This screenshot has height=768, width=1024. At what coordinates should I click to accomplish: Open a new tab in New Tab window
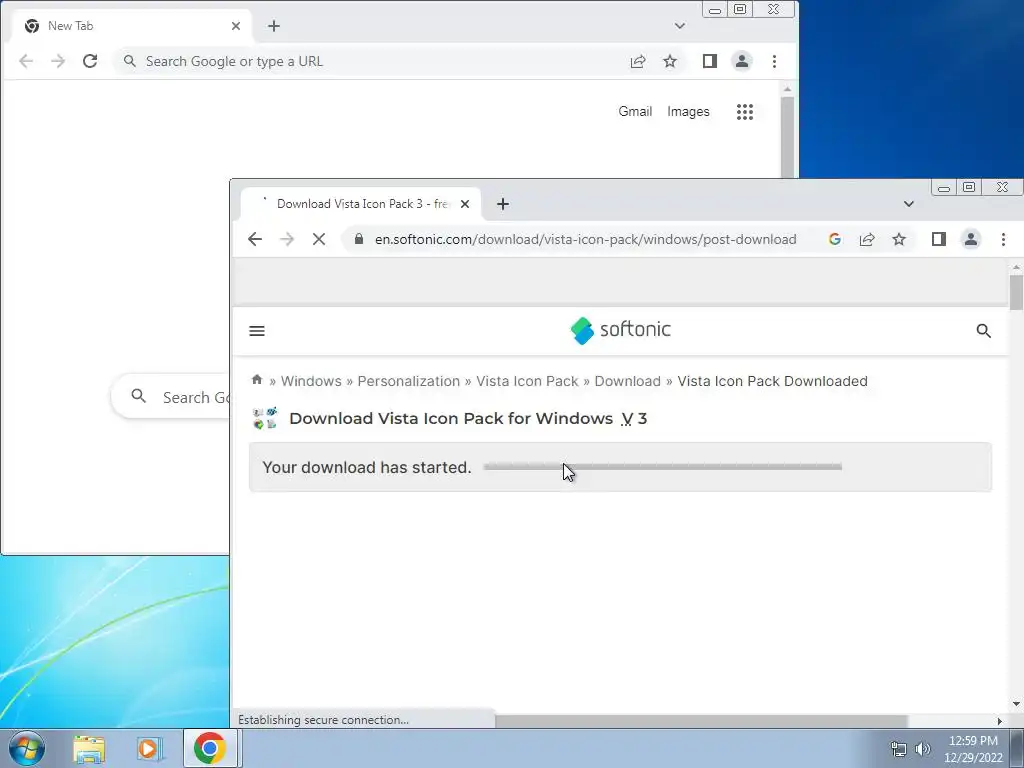pyautogui.click(x=274, y=26)
